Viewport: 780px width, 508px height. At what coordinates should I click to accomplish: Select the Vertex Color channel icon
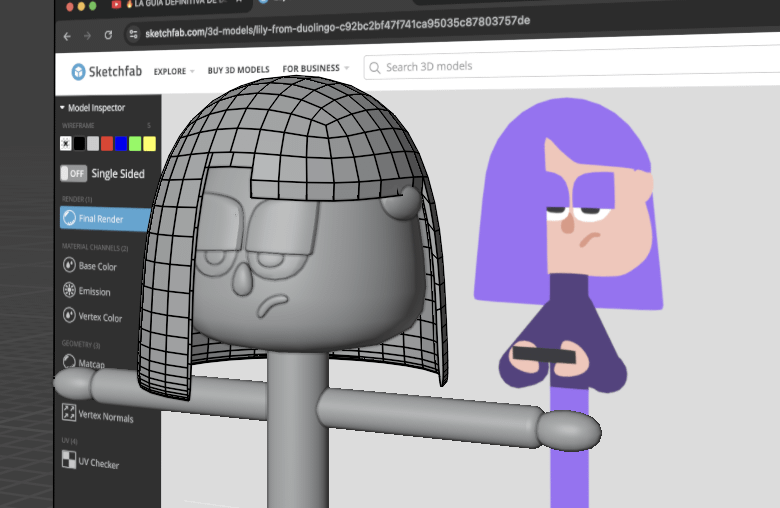[69, 315]
